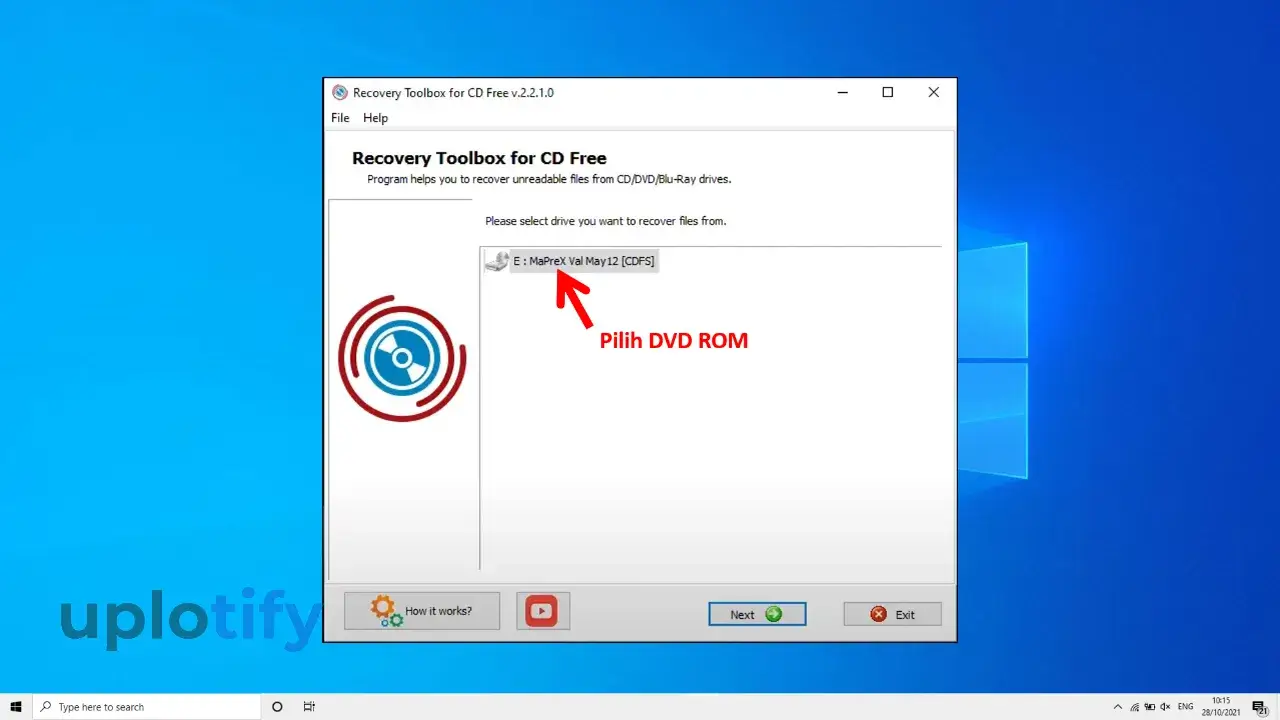Open the notification center icon

[x=1260, y=707]
